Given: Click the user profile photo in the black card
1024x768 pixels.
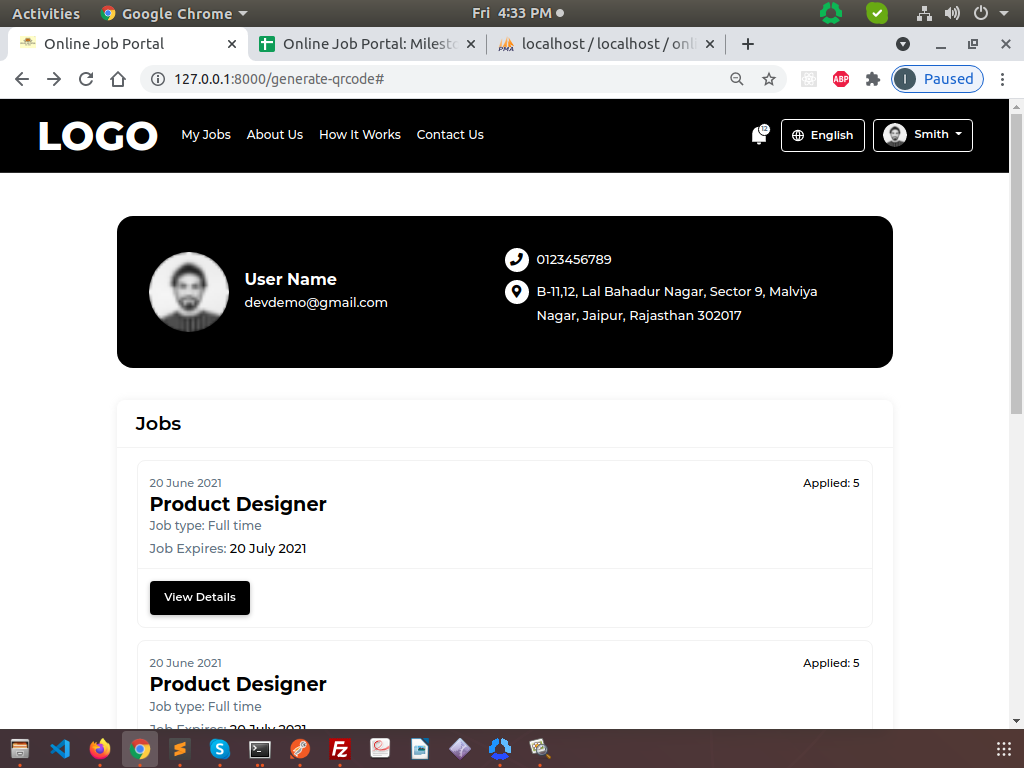Looking at the screenshot, I should click(189, 292).
